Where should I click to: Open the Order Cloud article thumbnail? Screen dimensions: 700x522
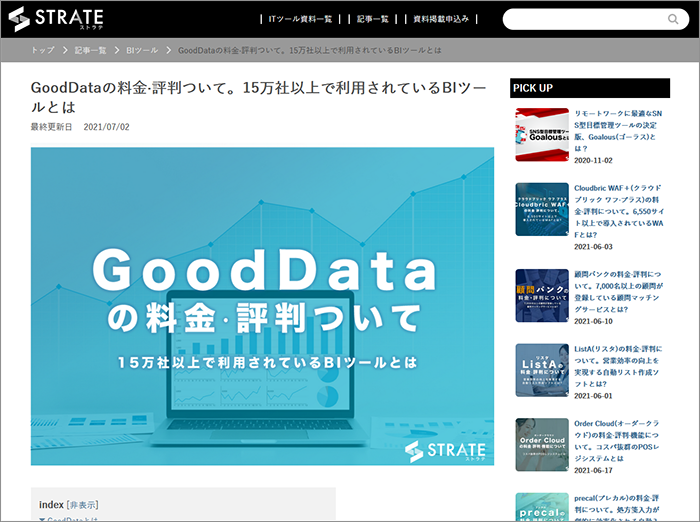coord(542,444)
